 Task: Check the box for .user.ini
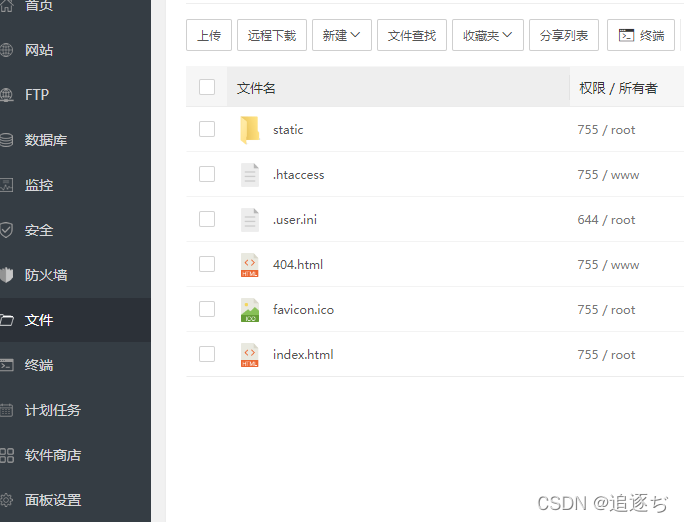click(x=207, y=219)
